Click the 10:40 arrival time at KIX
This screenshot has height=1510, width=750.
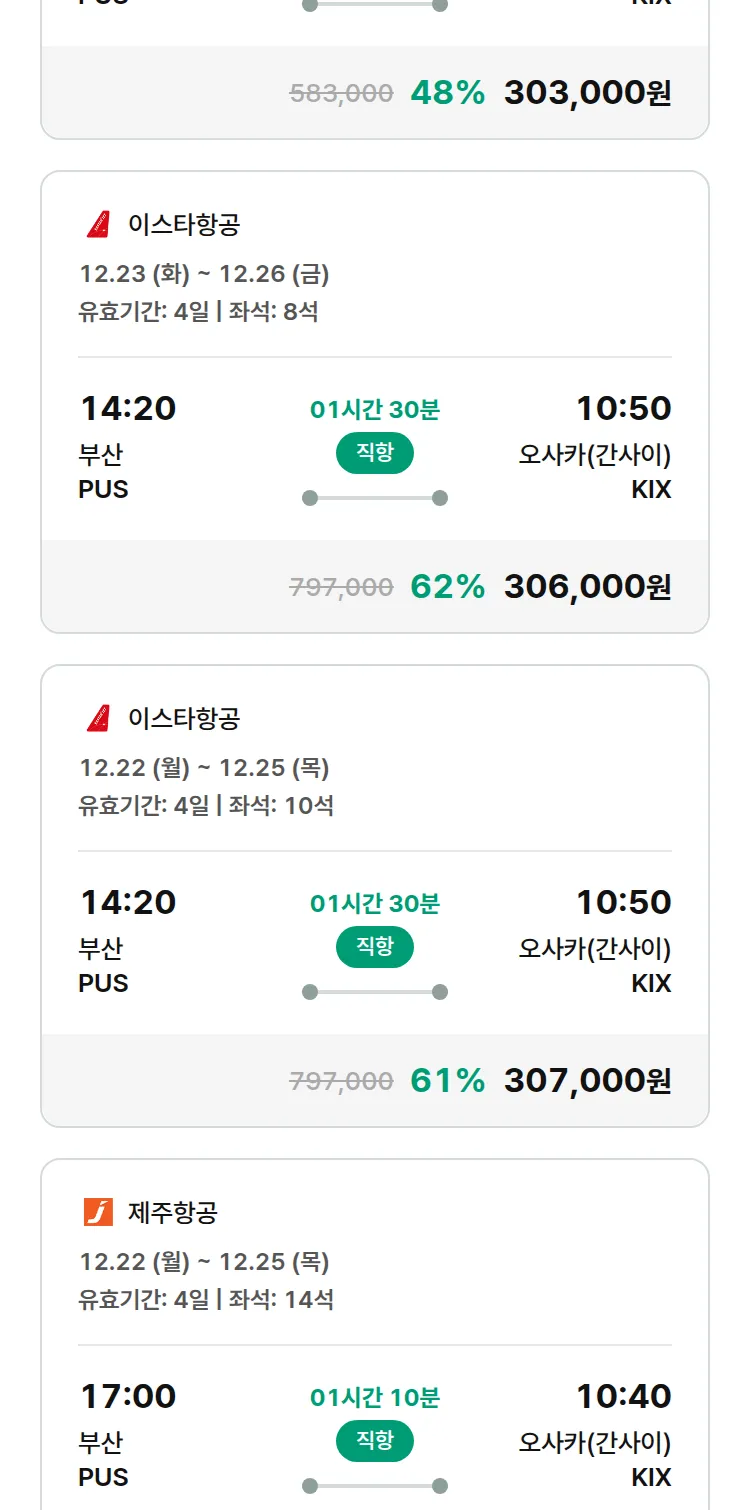623,1396
